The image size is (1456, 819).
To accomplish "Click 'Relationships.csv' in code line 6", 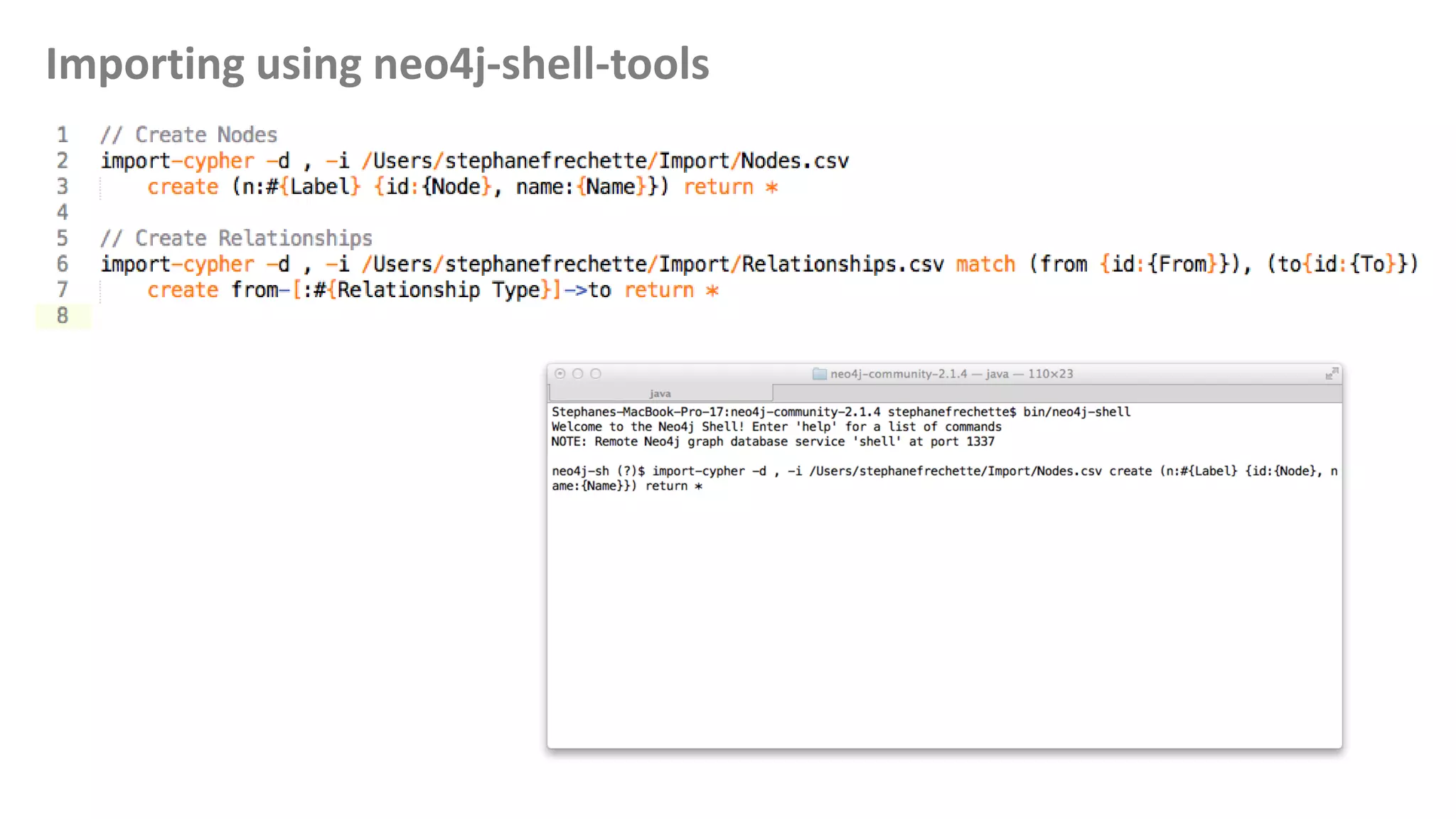I will (842, 264).
